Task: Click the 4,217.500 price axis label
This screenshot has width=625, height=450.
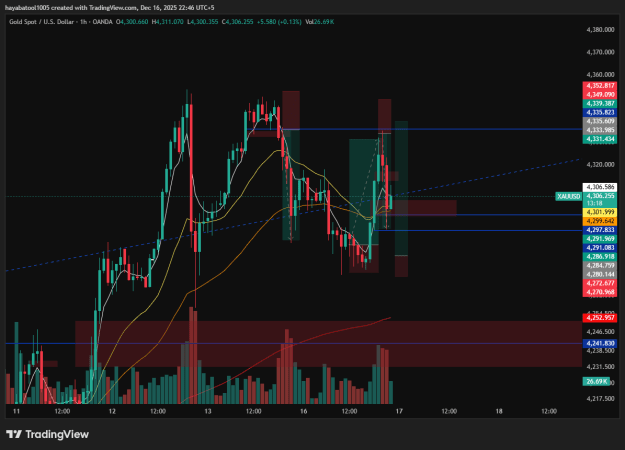Action: [600, 399]
